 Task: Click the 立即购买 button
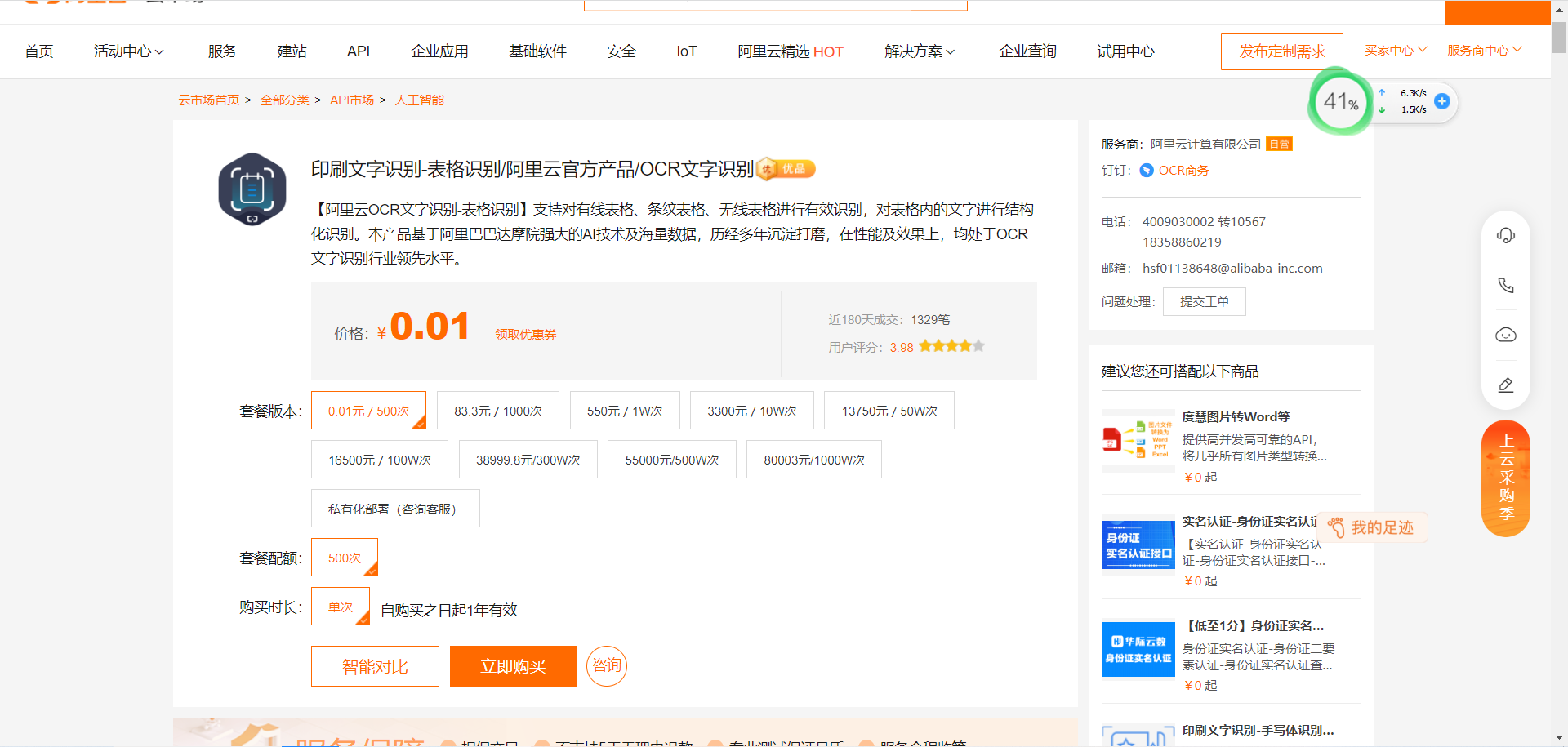pos(513,666)
